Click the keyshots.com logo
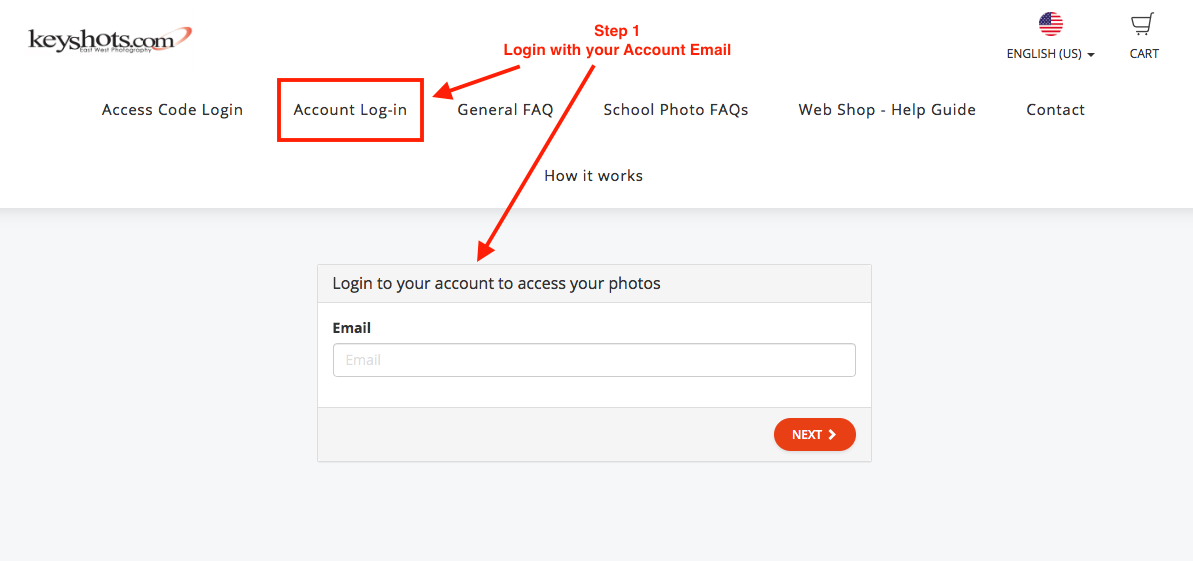The width and height of the screenshot is (1193, 561). pos(110,40)
